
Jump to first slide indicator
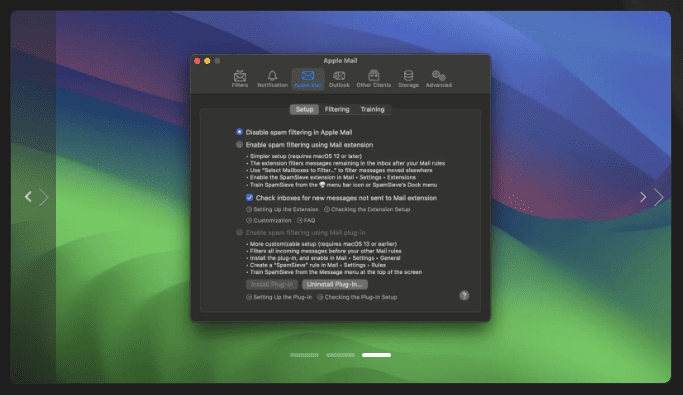304,355
